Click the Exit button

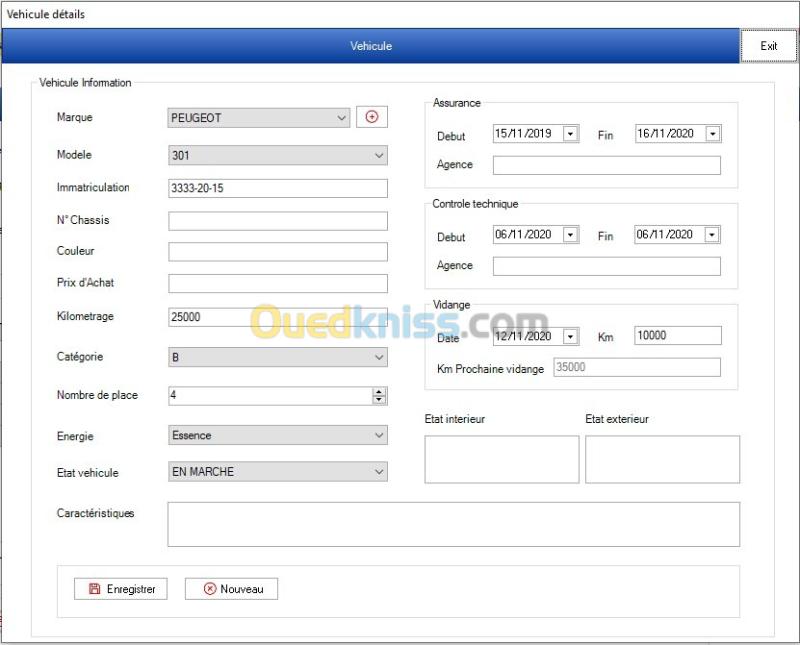click(x=768, y=46)
